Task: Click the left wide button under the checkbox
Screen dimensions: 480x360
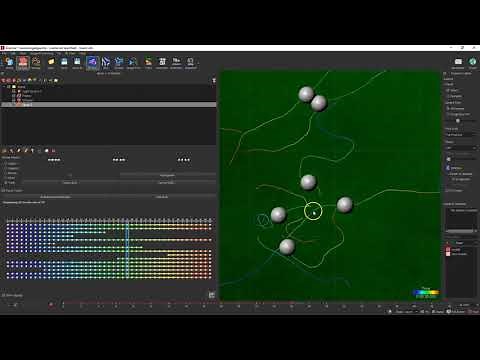Action: click(x=55, y=197)
